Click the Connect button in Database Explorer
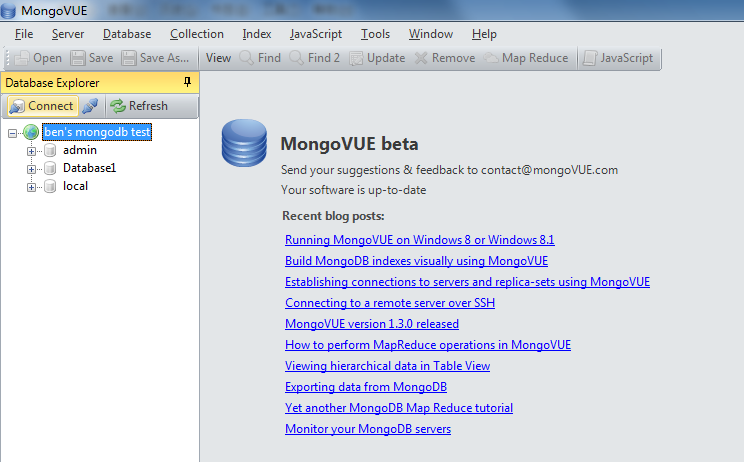The image size is (744, 462). tap(42, 106)
